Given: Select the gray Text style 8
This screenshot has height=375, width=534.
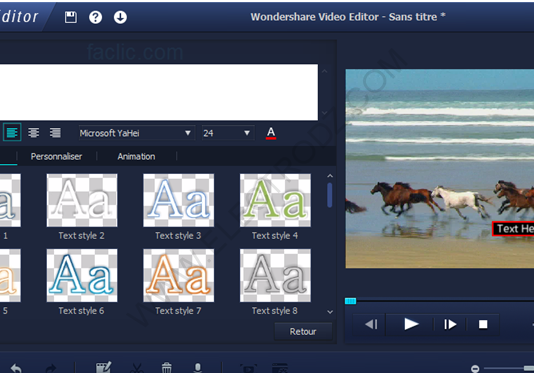Looking at the screenshot, I should [275, 275].
